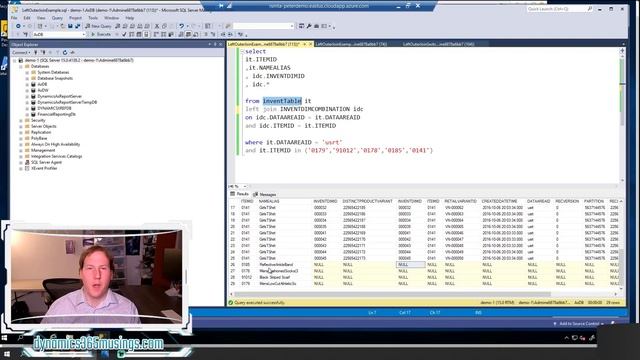Click the Save file toolbar icon
Viewport: 640px width, 360px height.
pyautogui.click(x=70, y=26)
